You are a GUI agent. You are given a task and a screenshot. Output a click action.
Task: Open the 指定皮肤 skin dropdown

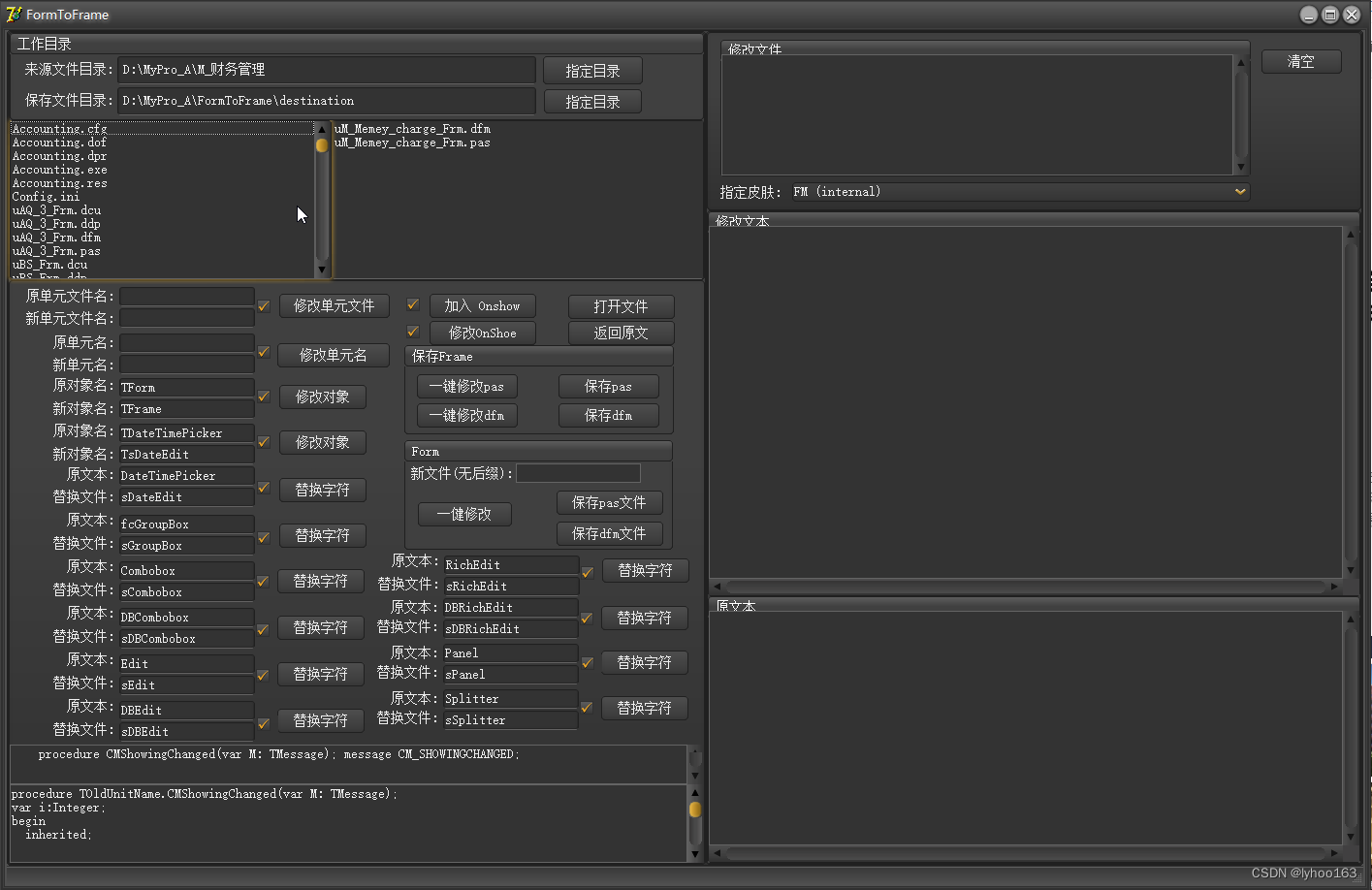pos(1240,192)
